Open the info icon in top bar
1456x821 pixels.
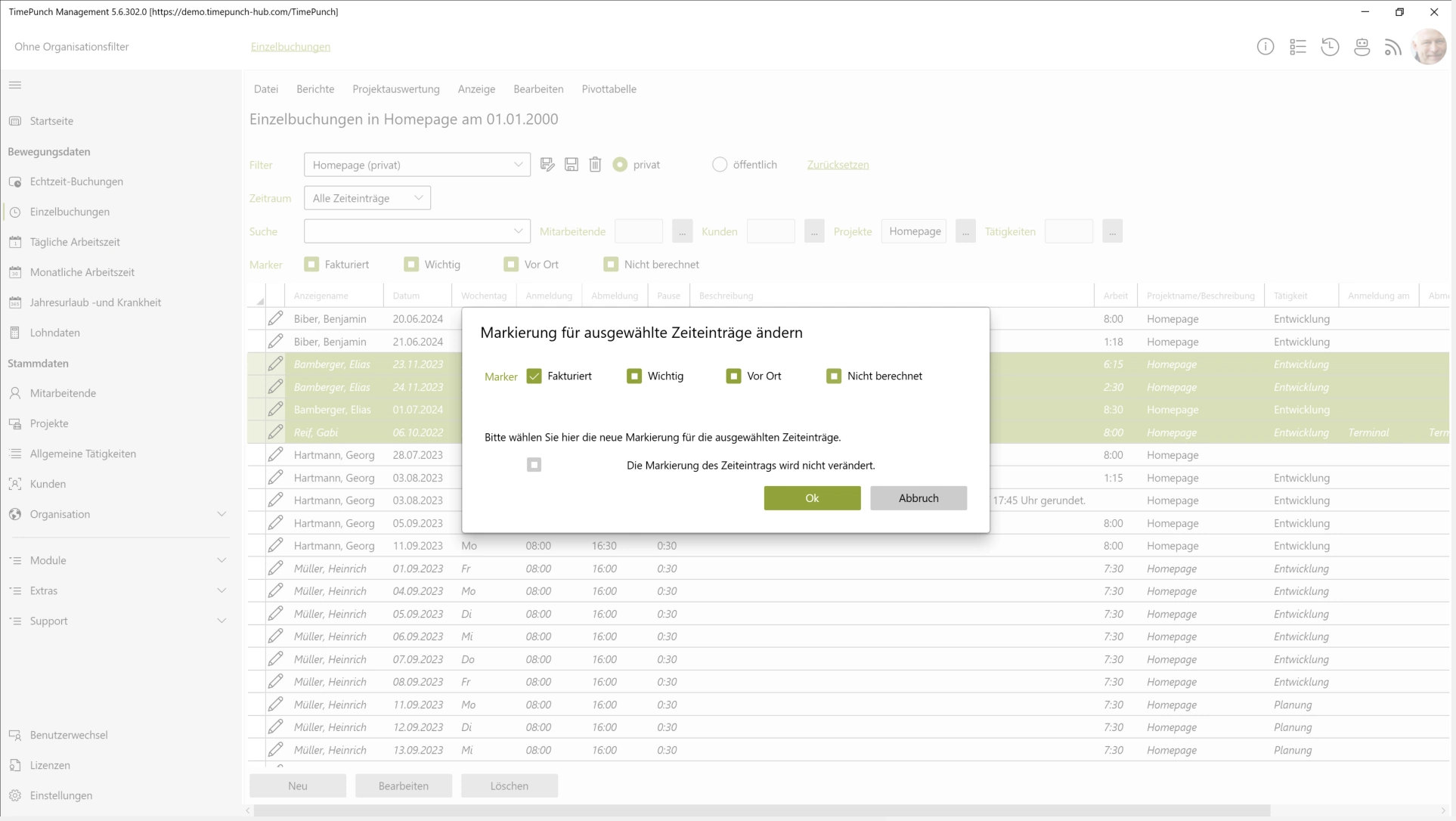tap(1265, 47)
